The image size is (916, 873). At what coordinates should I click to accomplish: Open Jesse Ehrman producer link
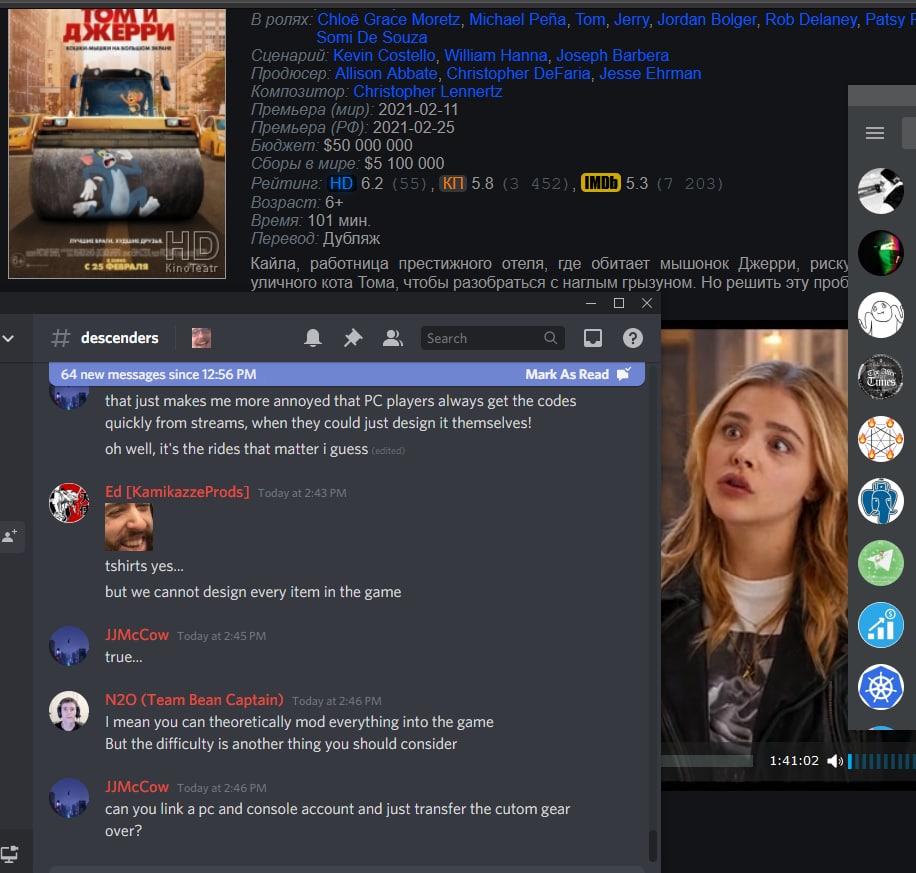[650, 73]
